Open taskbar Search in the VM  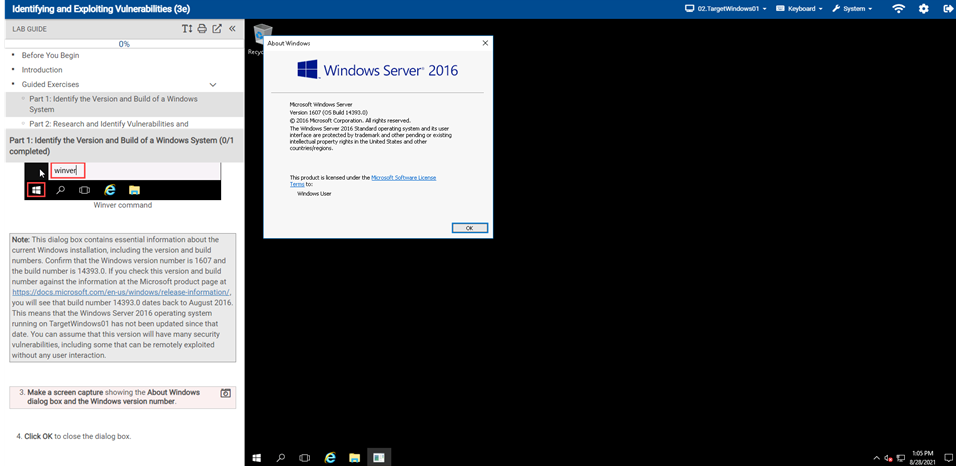[281, 457]
